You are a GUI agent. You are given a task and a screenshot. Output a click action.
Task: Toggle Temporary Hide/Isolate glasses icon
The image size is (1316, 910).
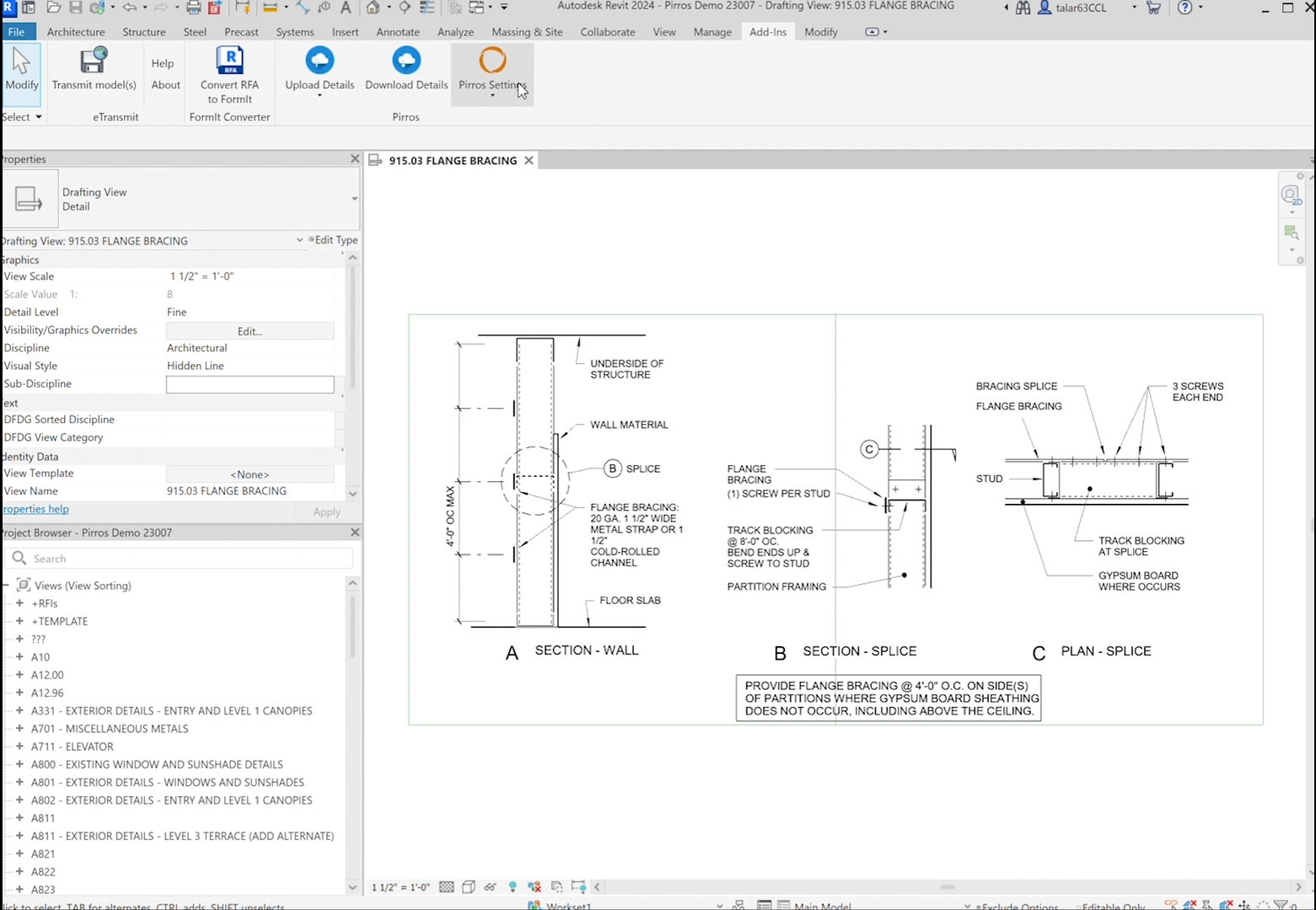[x=491, y=886]
